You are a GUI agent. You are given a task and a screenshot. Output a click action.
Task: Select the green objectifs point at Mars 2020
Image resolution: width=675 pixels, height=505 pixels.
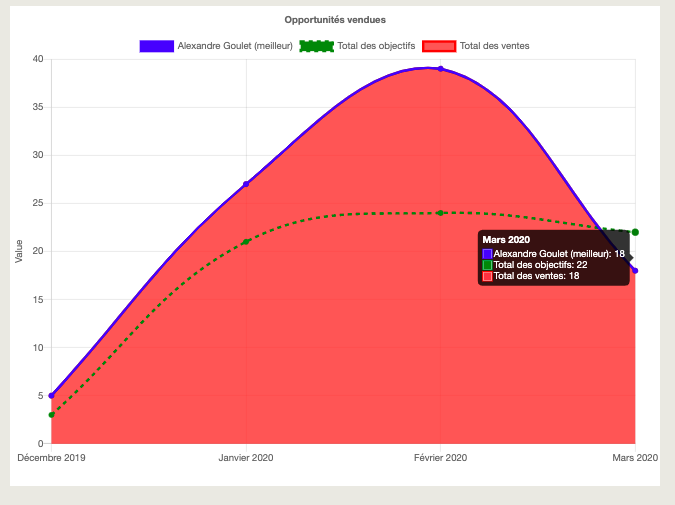pyautogui.click(x=635, y=232)
